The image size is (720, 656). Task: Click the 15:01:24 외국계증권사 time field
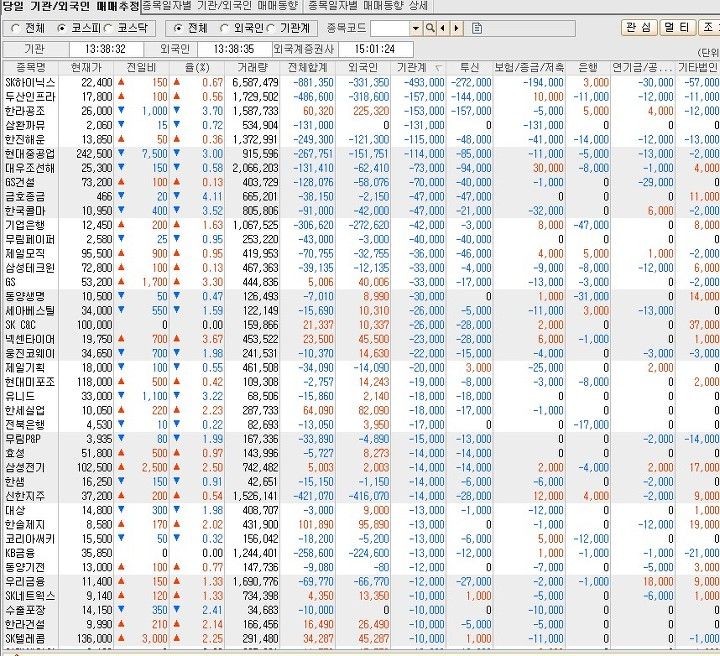(375, 49)
